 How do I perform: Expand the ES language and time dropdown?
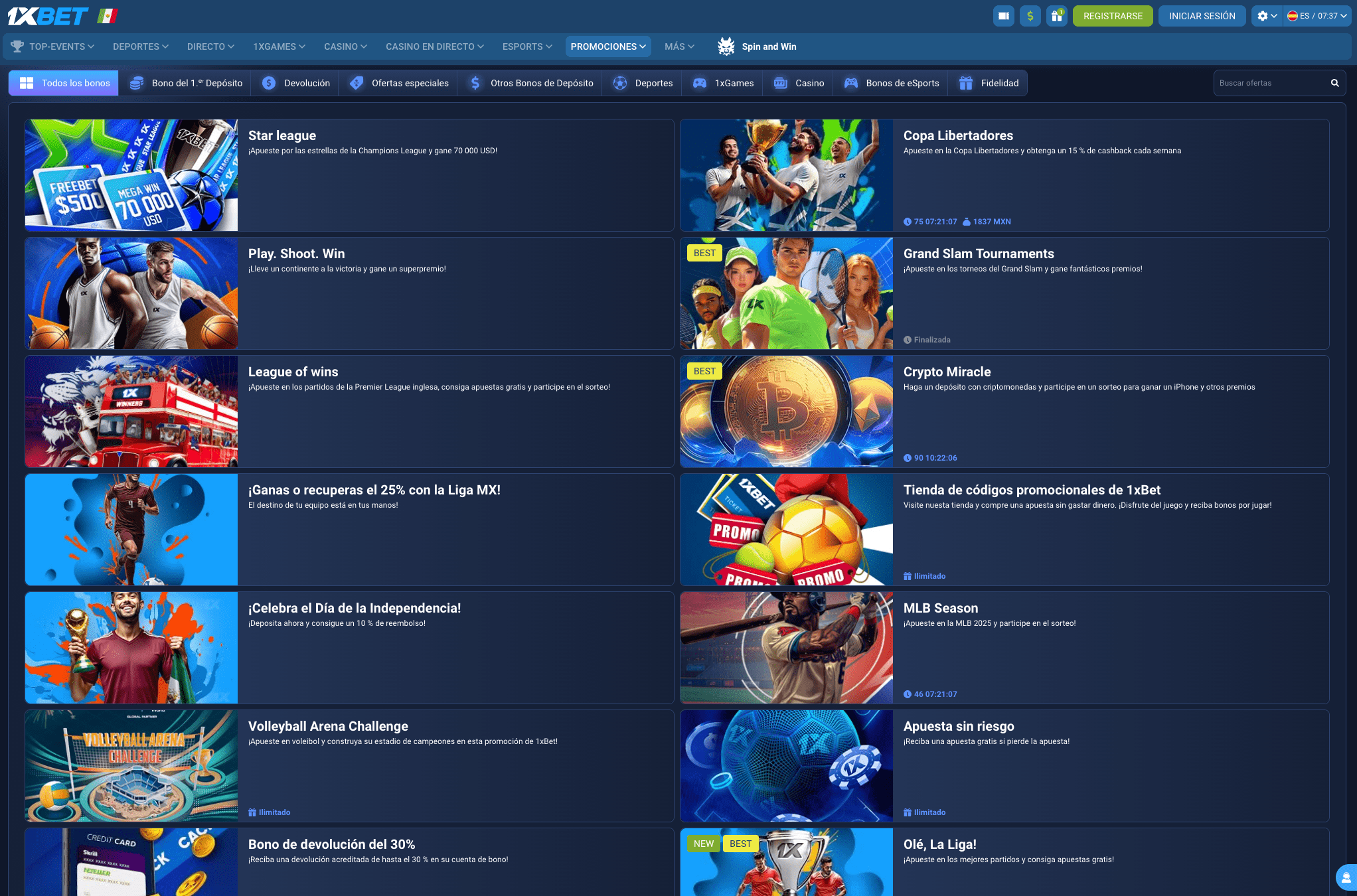(x=1317, y=16)
